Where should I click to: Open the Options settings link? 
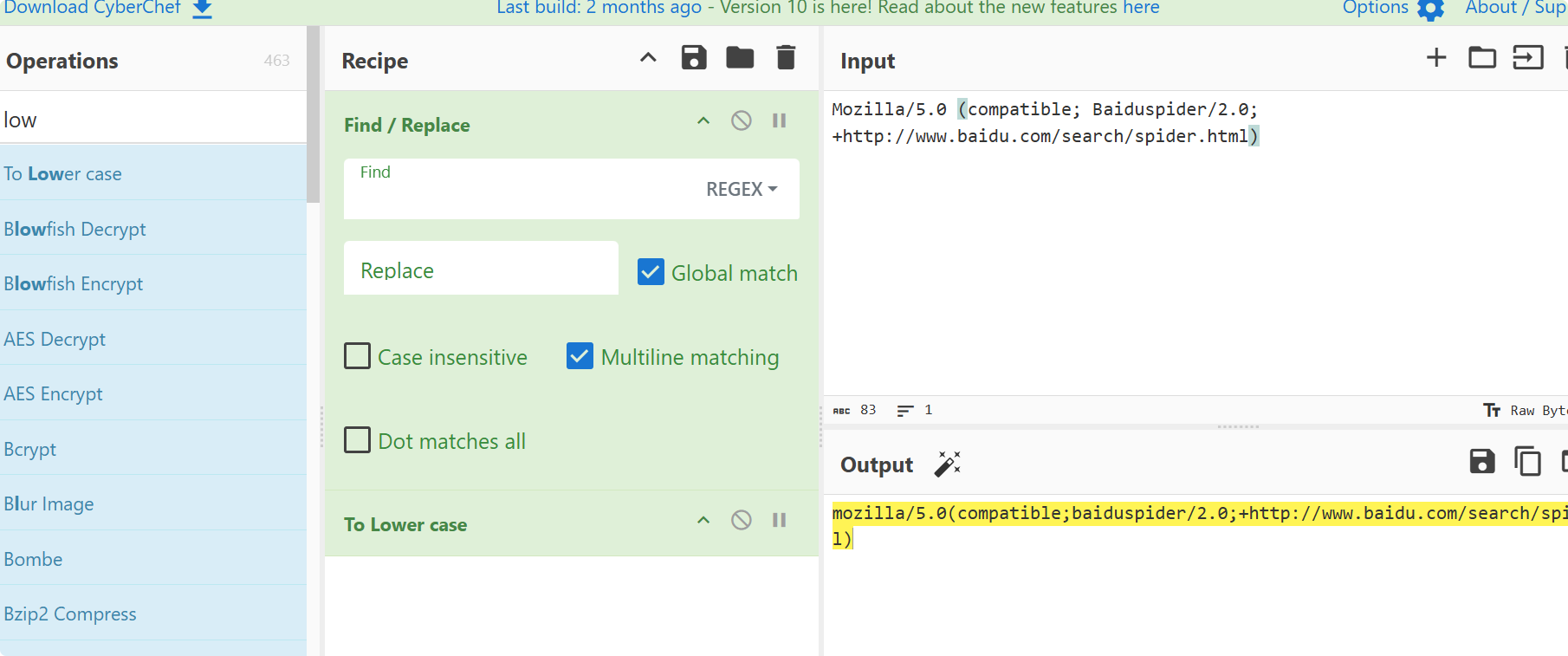tap(1391, 9)
